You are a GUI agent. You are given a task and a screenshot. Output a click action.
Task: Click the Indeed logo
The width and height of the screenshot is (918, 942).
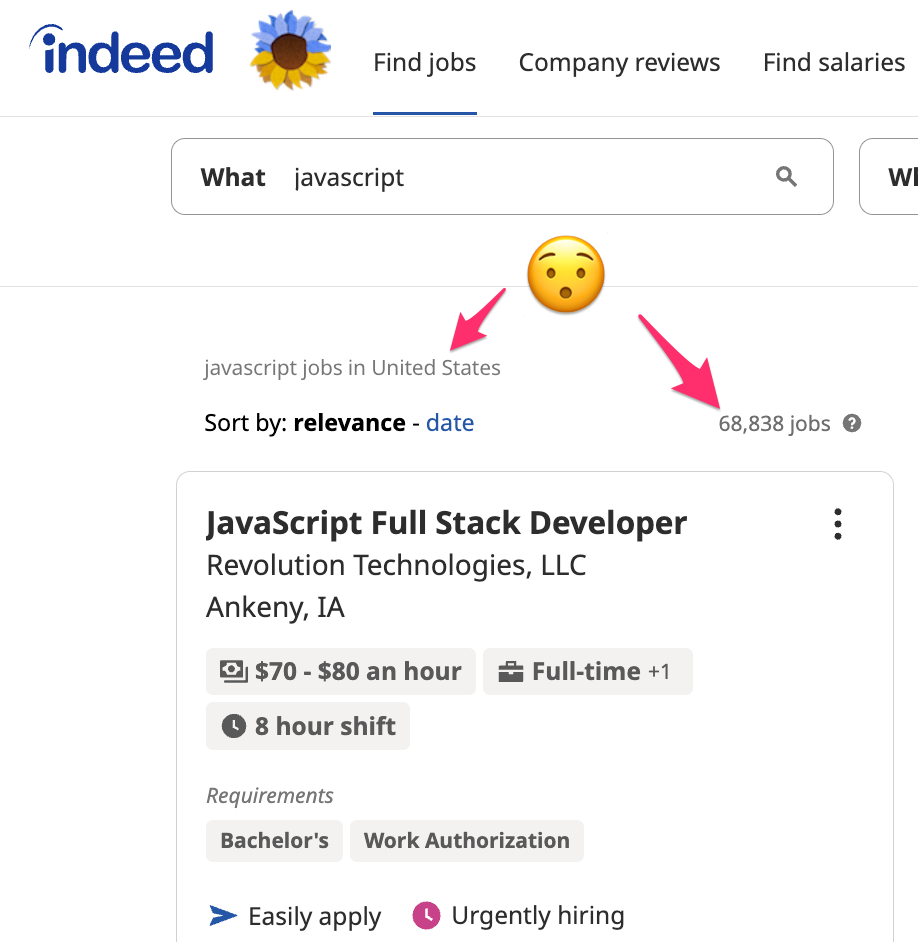122,50
